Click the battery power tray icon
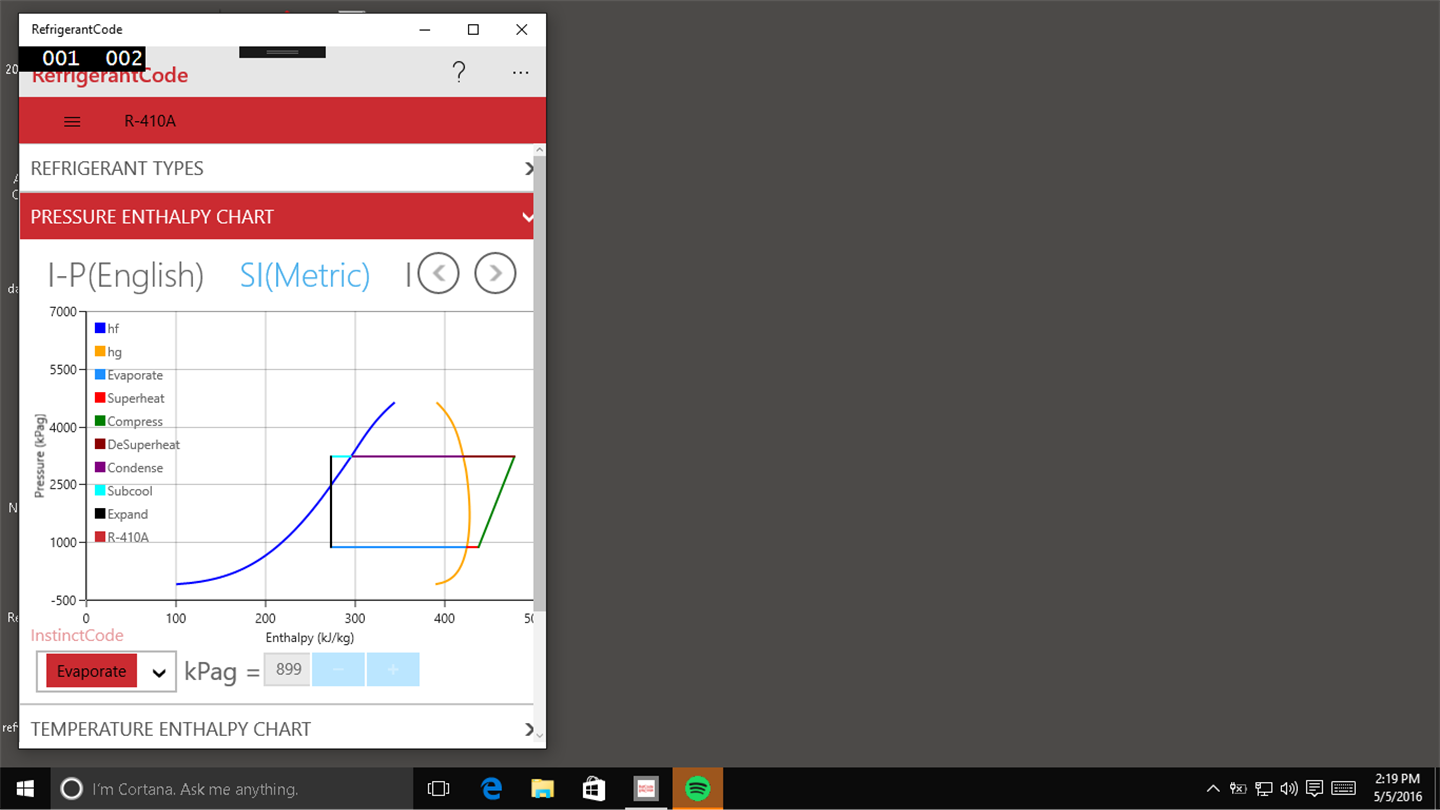Image resolution: width=1440 pixels, height=810 pixels. click(x=1238, y=789)
